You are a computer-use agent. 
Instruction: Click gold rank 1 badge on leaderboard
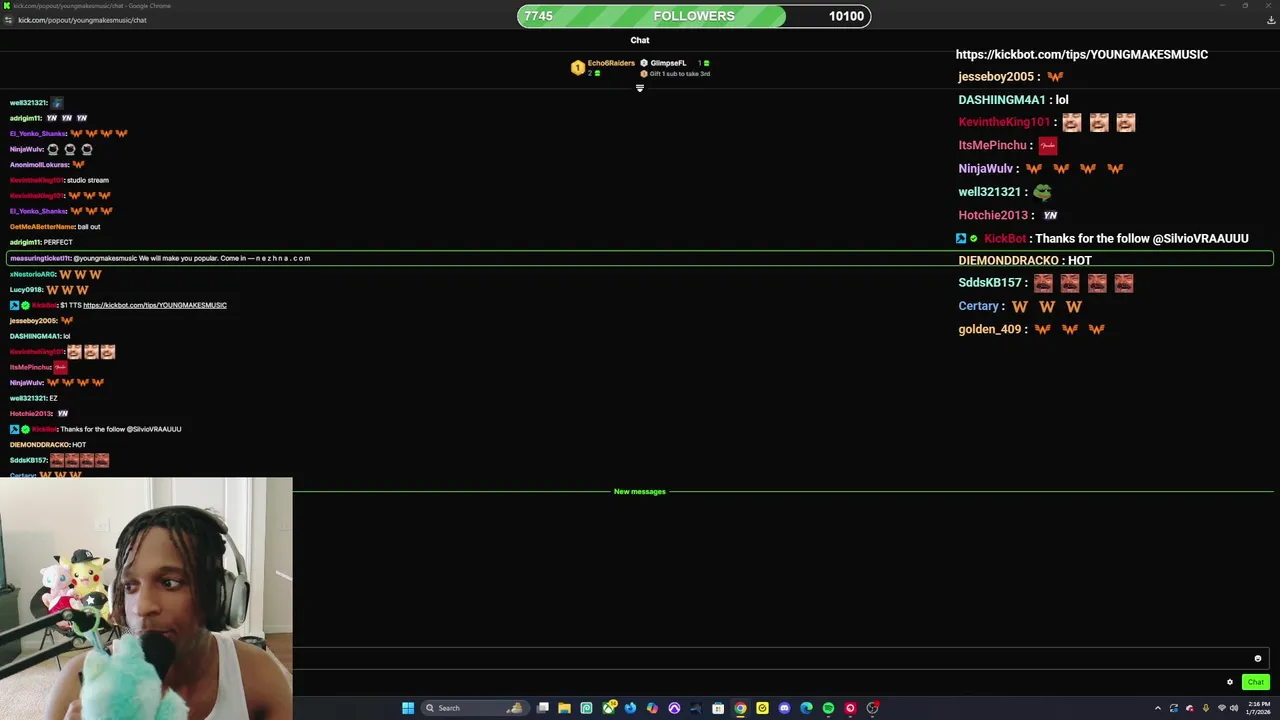578,68
